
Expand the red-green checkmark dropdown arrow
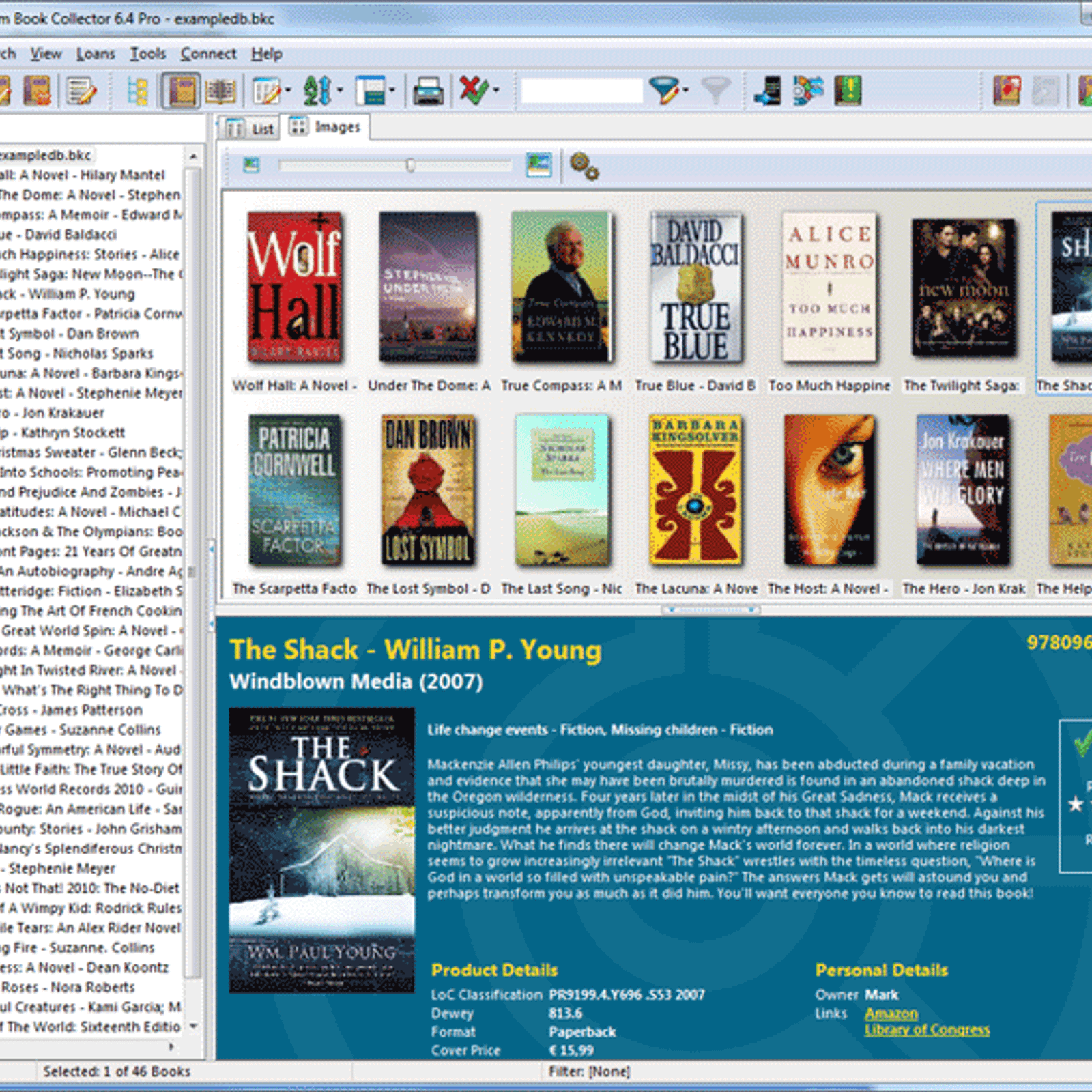[496, 91]
